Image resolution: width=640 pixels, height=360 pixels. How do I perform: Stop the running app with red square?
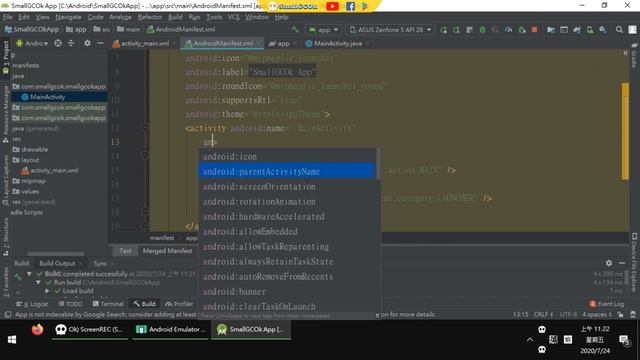tap(534, 30)
